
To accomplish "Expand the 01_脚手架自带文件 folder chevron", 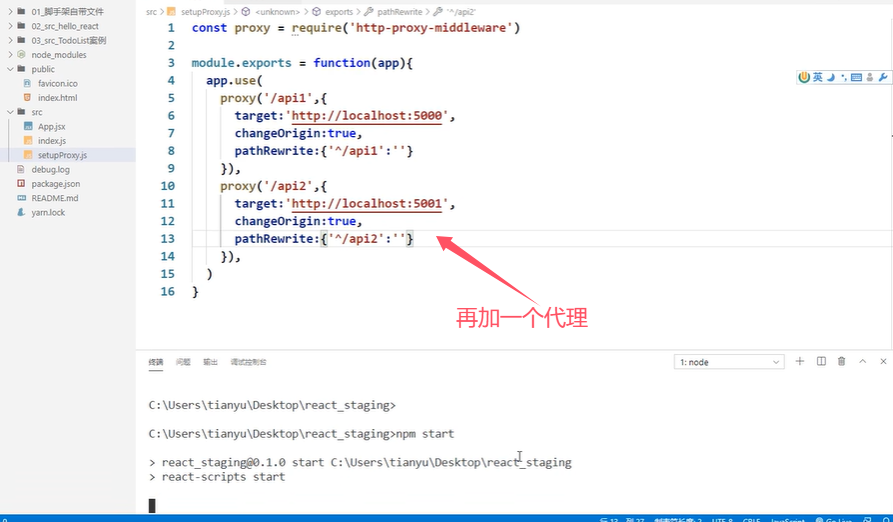I will pos(10,11).
